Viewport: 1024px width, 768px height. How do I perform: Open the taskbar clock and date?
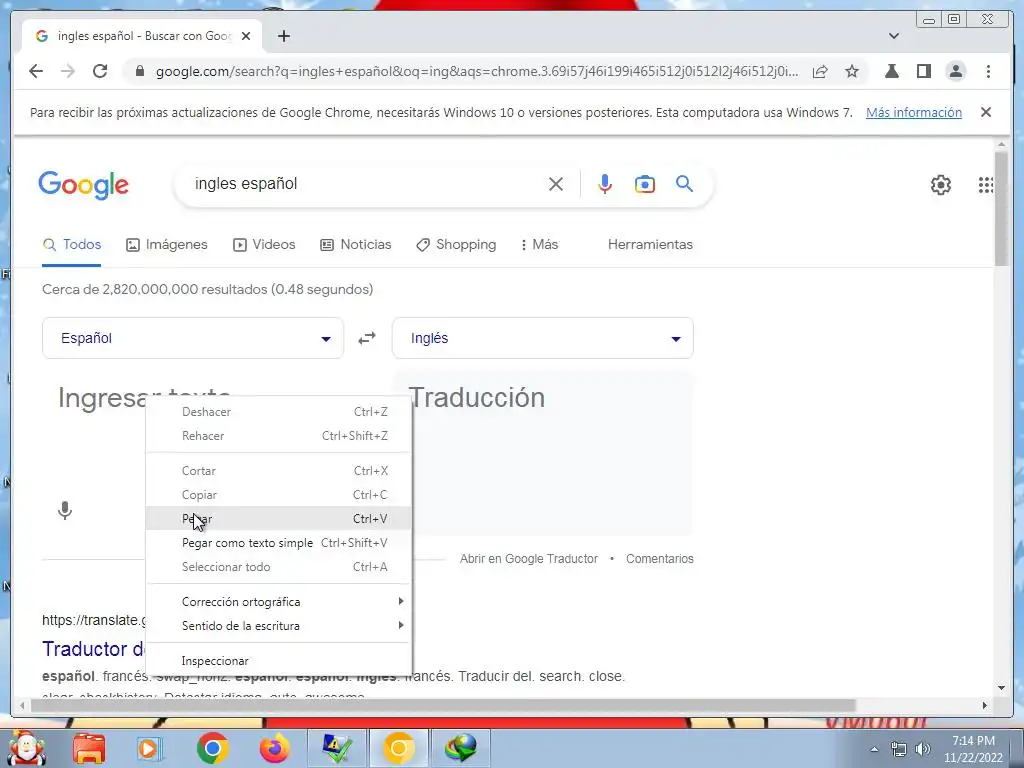pyautogui.click(x=973, y=749)
